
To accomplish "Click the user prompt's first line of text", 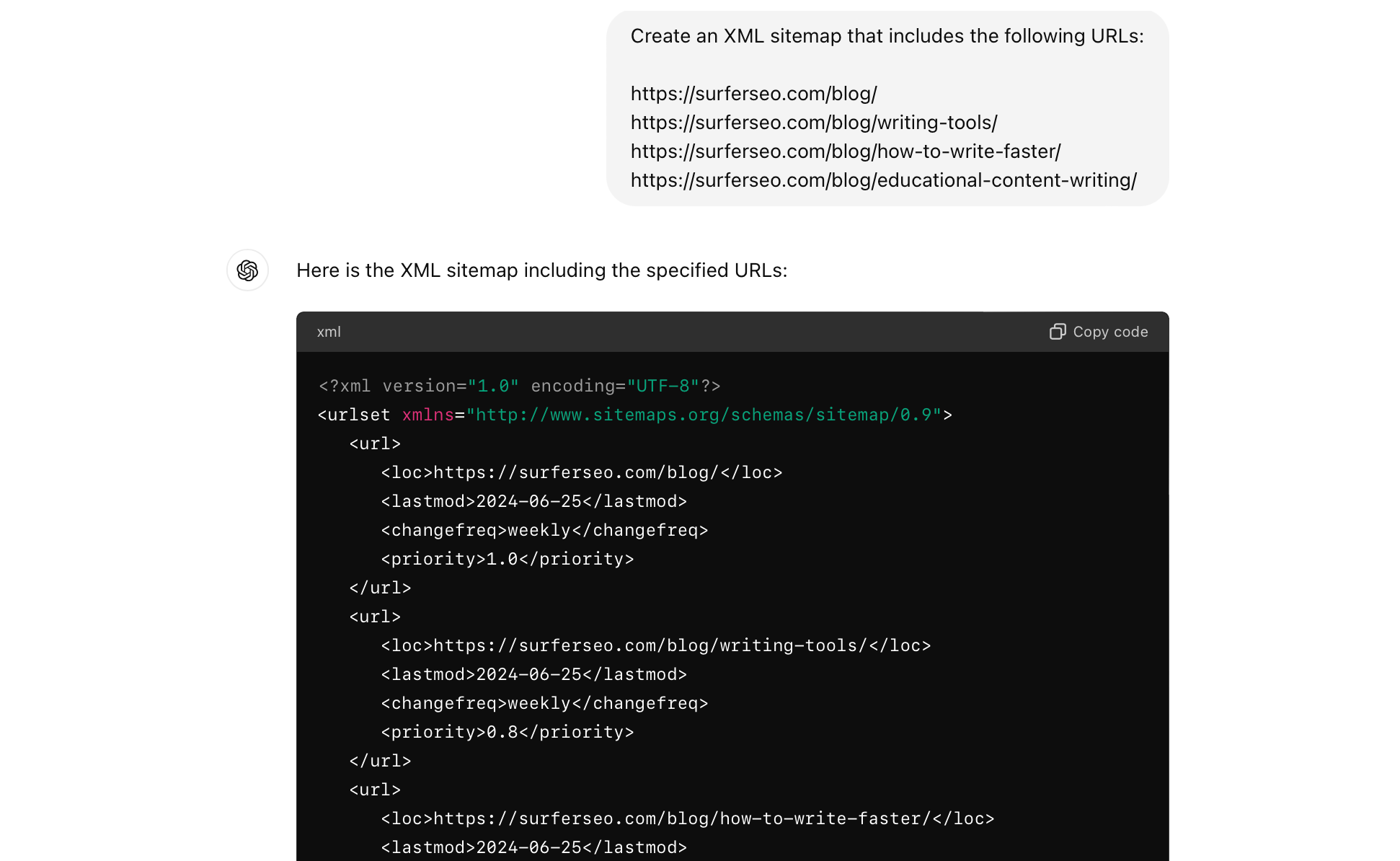I will point(887,36).
